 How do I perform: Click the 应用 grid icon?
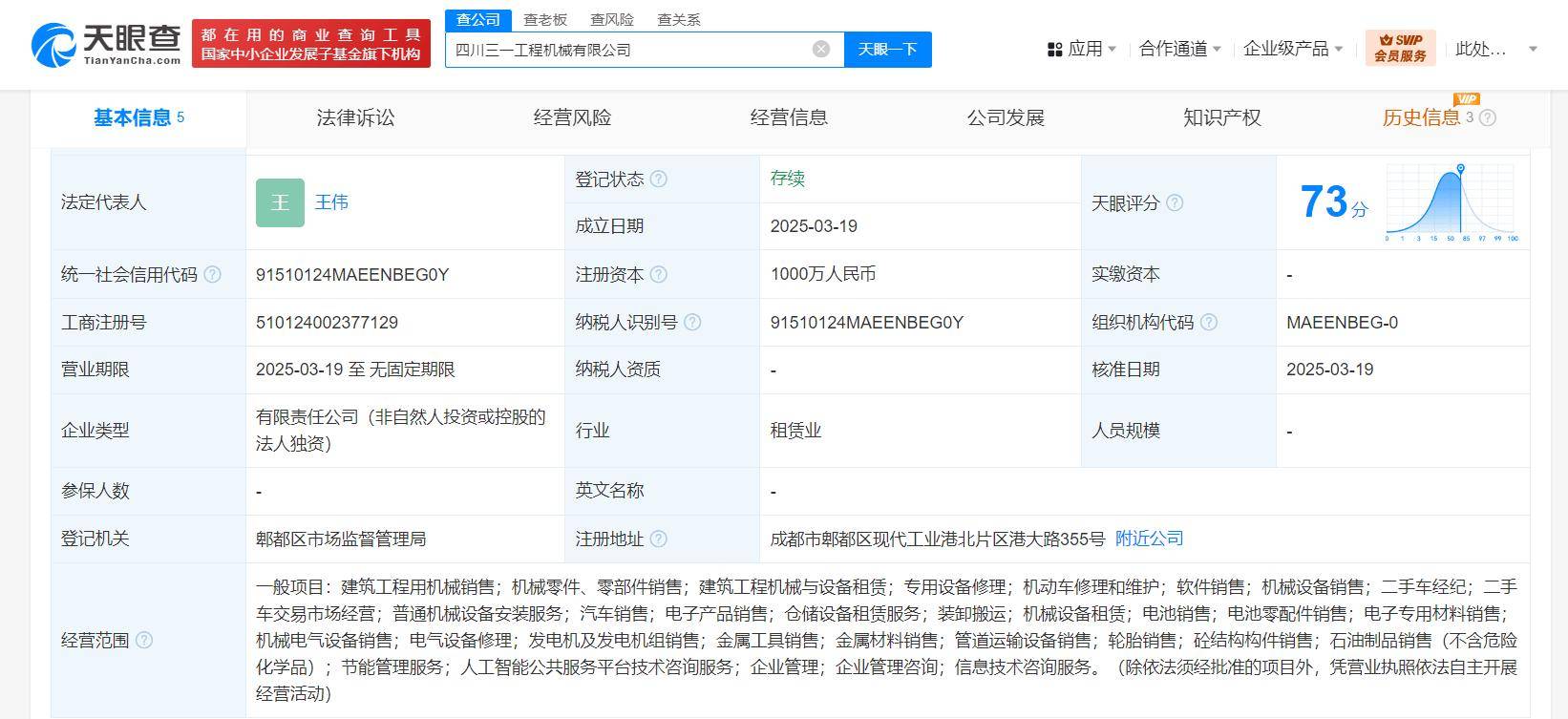click(x=1055, y=49)
